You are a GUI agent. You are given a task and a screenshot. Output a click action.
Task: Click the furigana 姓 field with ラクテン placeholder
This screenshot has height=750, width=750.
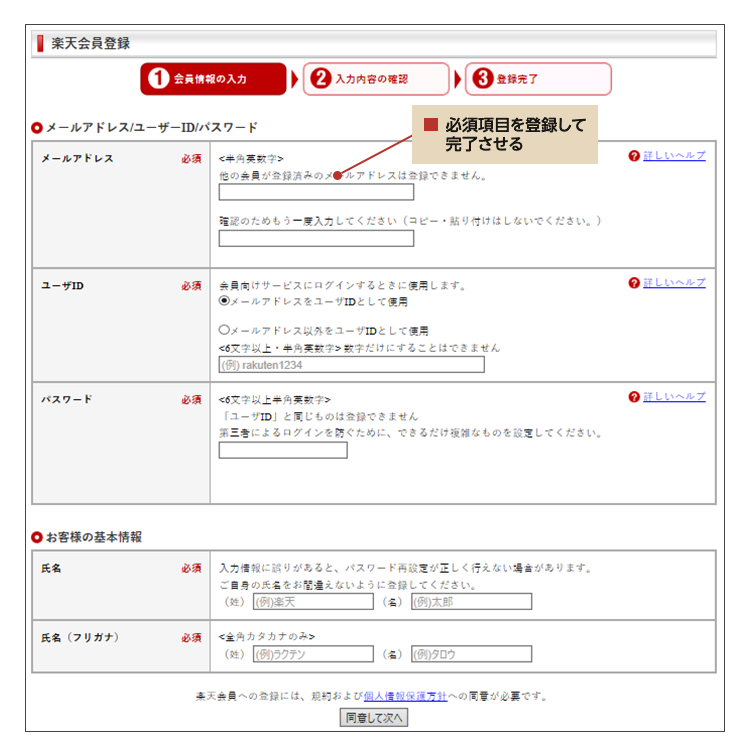313,654
